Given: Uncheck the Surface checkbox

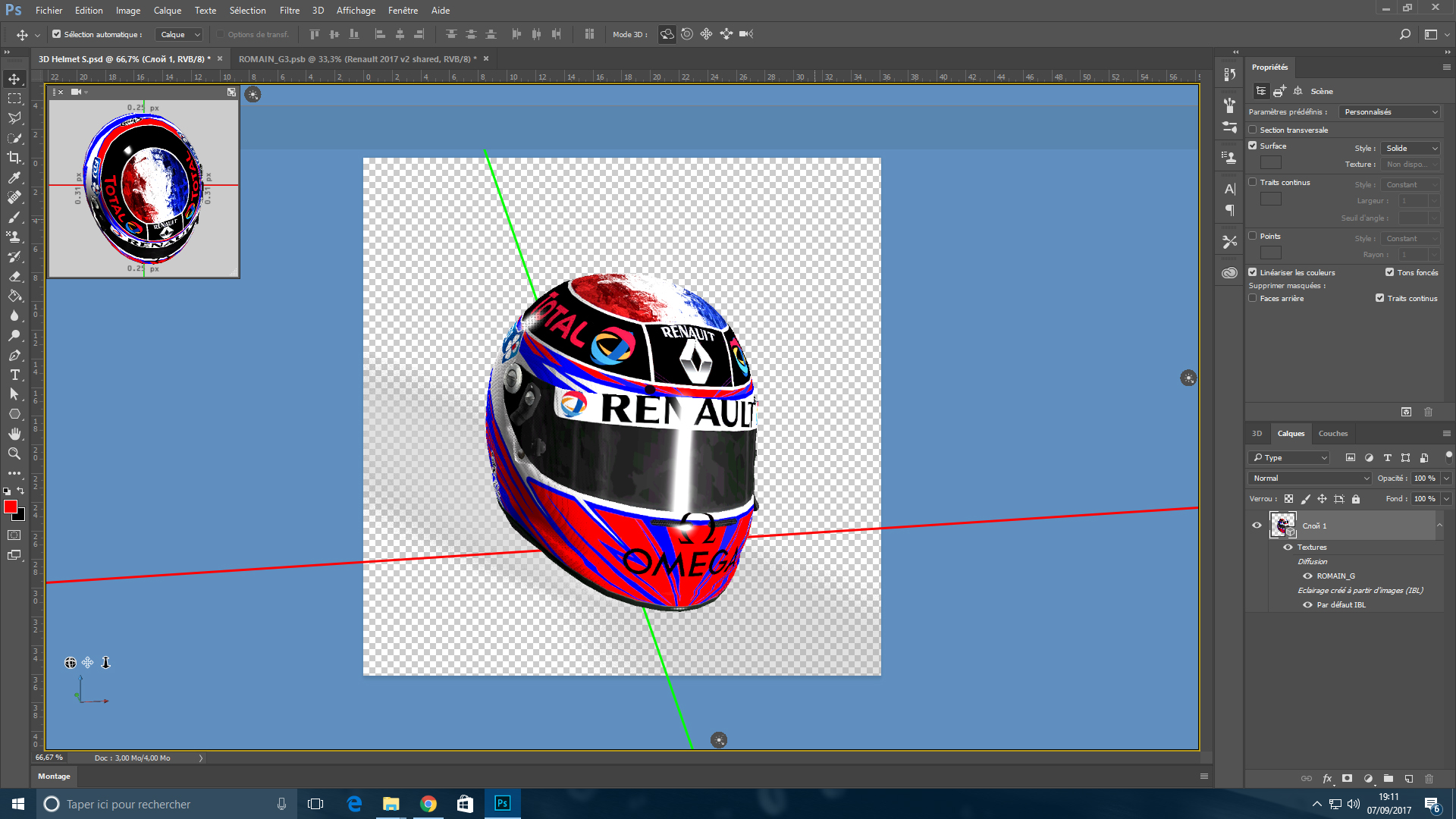Looking at the screenshot, I should [x=1253, y=146].
